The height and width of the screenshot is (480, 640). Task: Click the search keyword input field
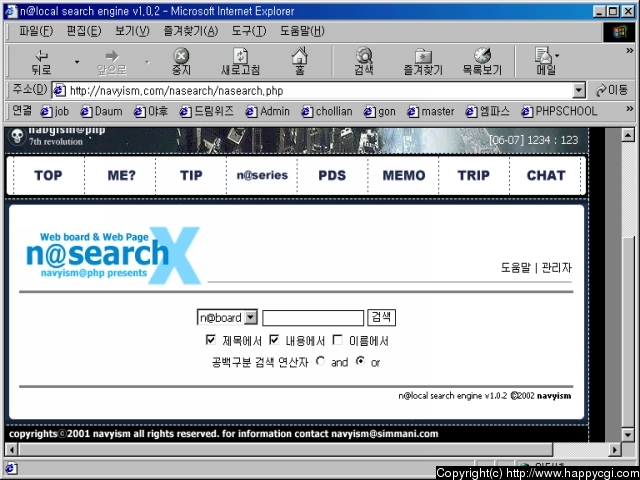(313, 318)
